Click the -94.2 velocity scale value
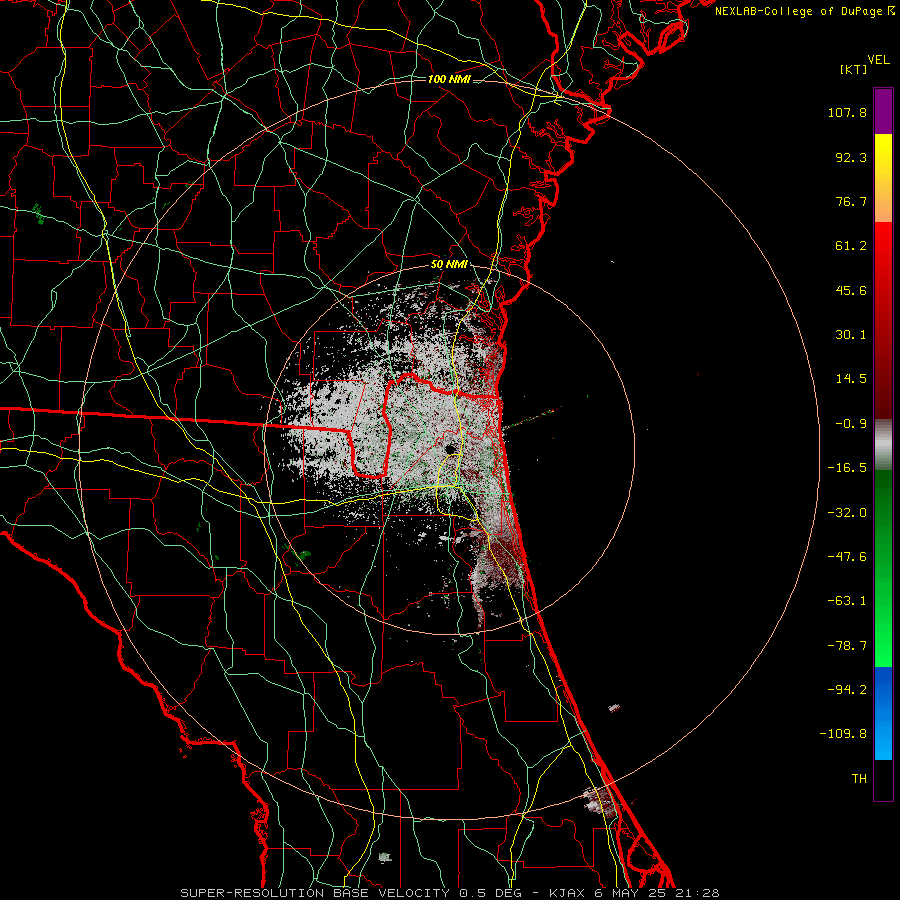The image size is (900, 900). pyautogui.click(x=847, y=689)
